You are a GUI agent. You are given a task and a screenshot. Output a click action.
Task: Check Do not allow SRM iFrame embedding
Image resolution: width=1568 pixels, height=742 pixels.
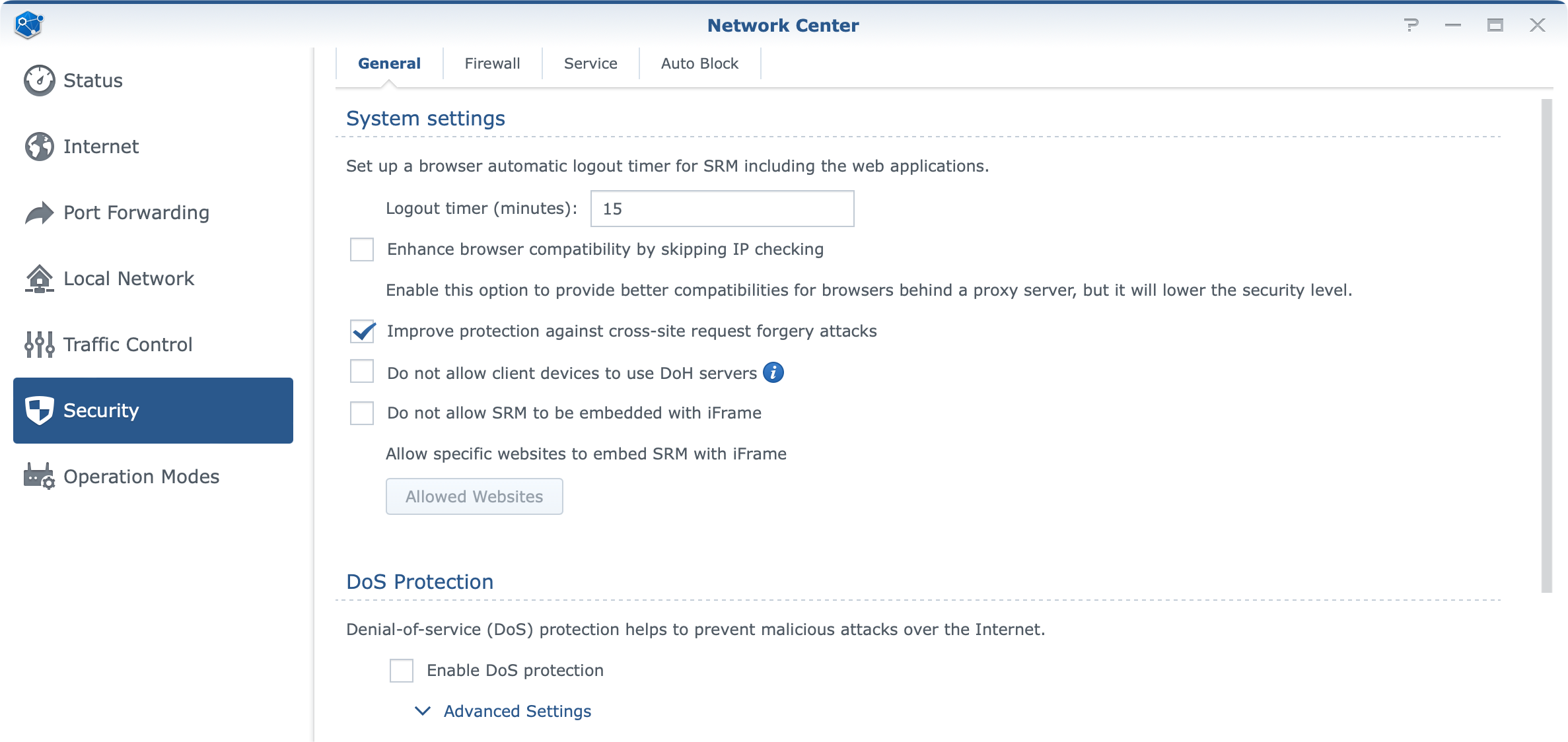tap(362, 413)
